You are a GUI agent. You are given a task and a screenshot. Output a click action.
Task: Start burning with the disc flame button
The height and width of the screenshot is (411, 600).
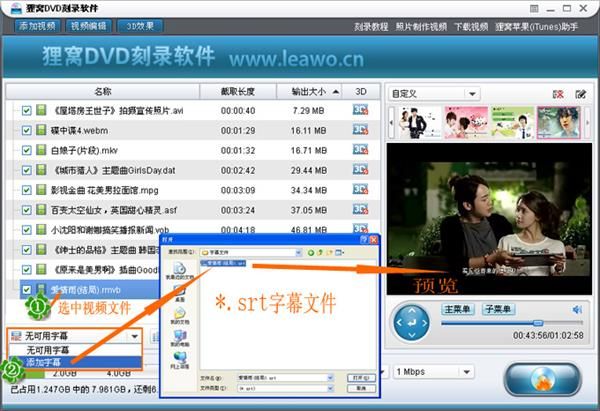[x=543, y=379]
